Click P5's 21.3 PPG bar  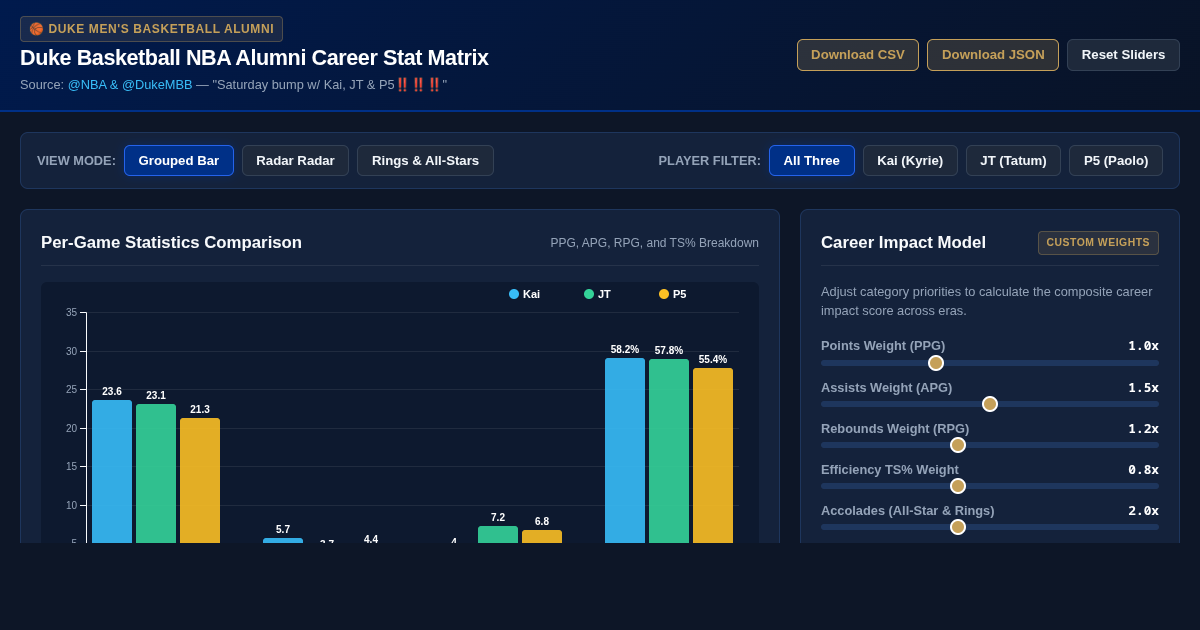(x=200, y=480)
